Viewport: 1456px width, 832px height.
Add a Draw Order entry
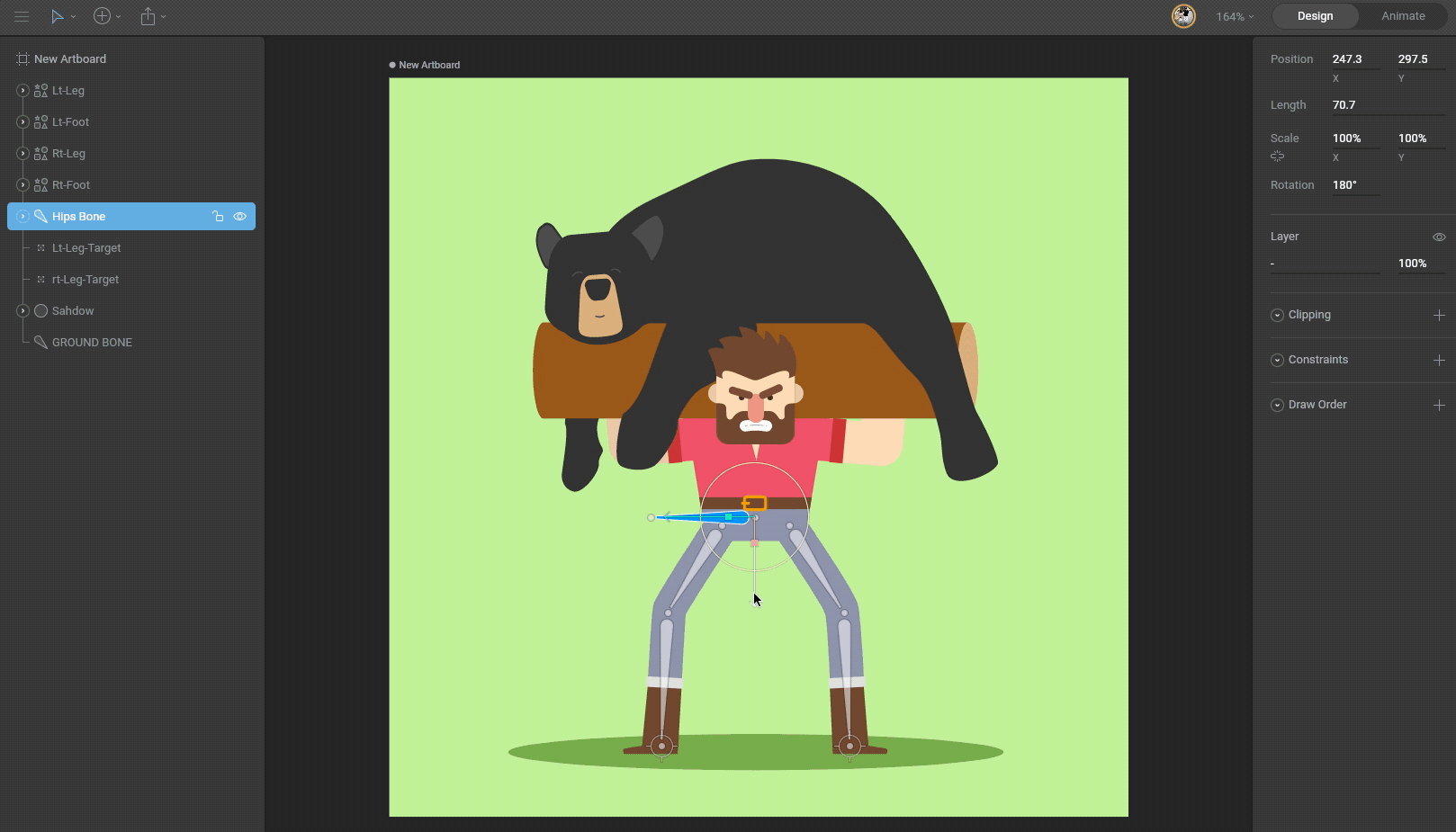coord(1439,406)
